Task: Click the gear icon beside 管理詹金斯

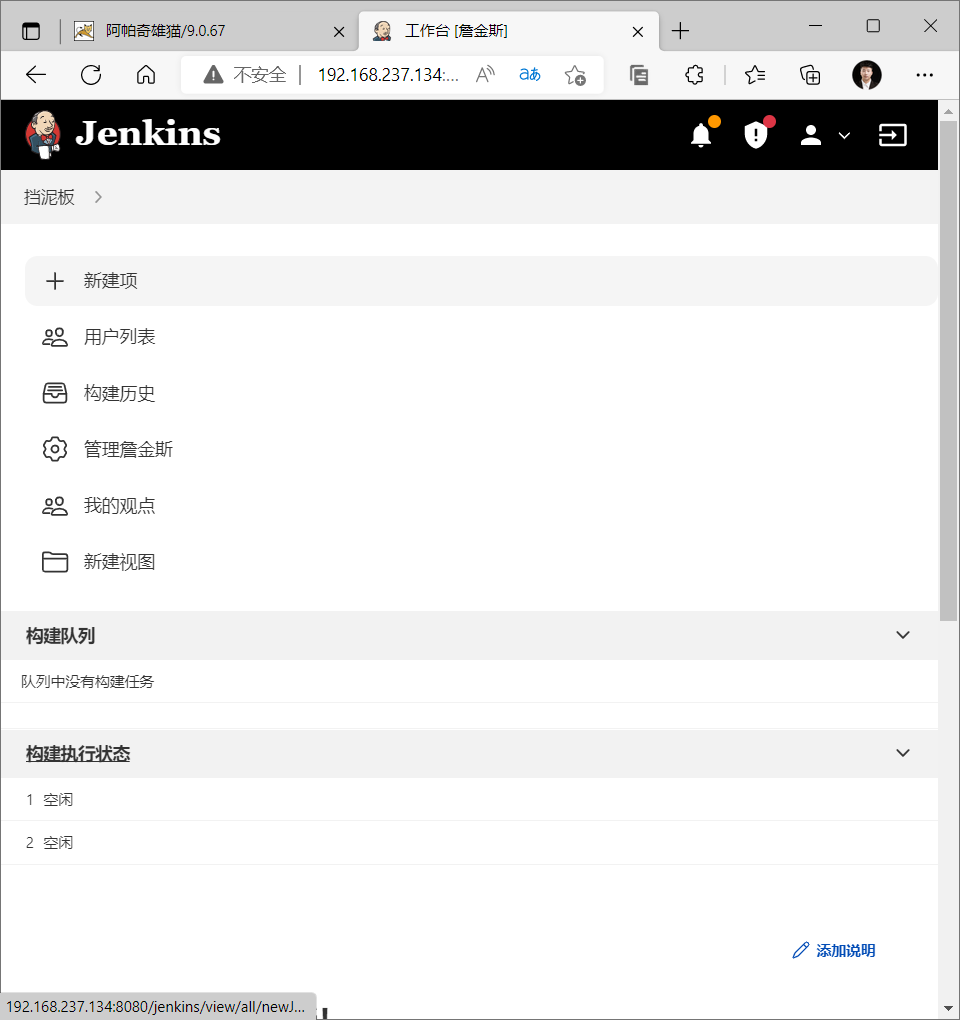Action: click(55, 450)
